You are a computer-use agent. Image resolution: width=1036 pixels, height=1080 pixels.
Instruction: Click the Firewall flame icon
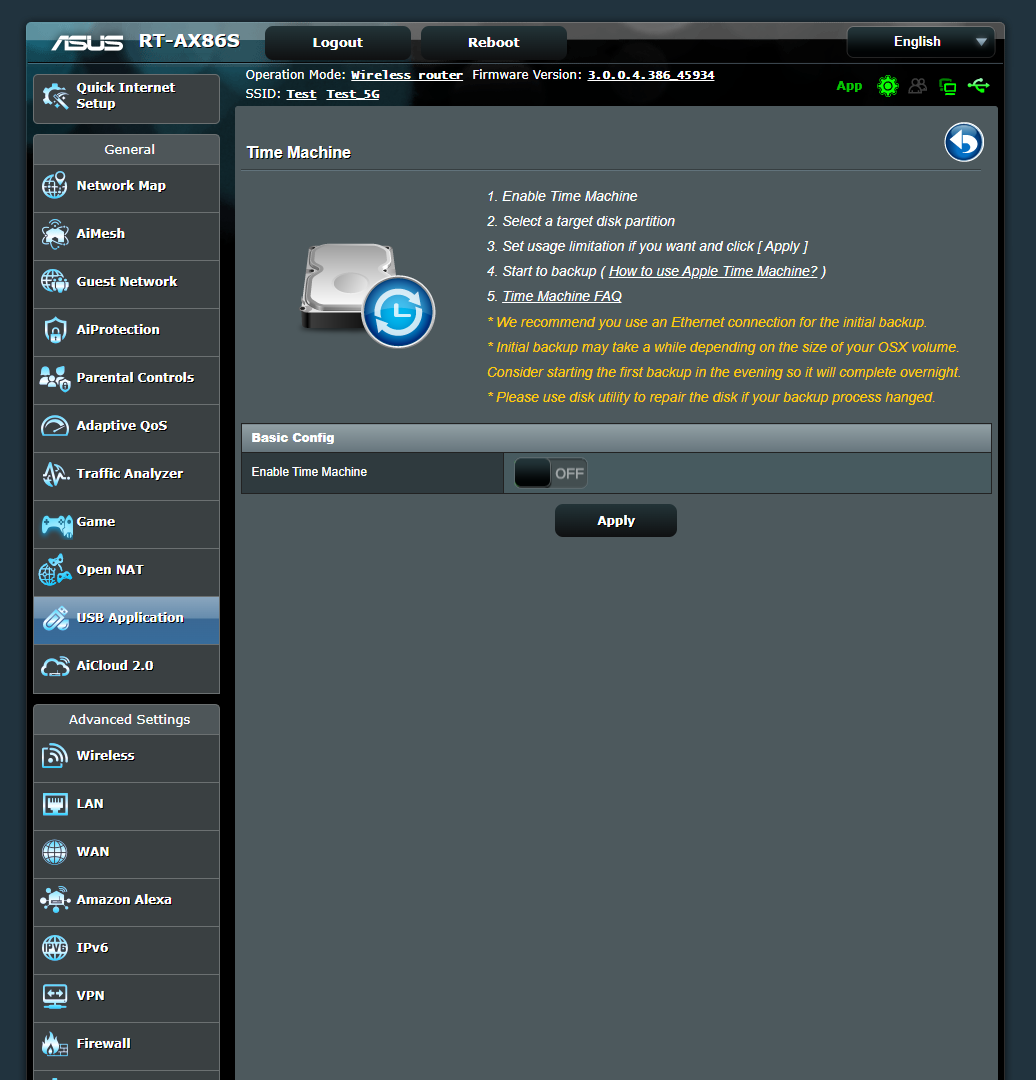point(54,1044)
